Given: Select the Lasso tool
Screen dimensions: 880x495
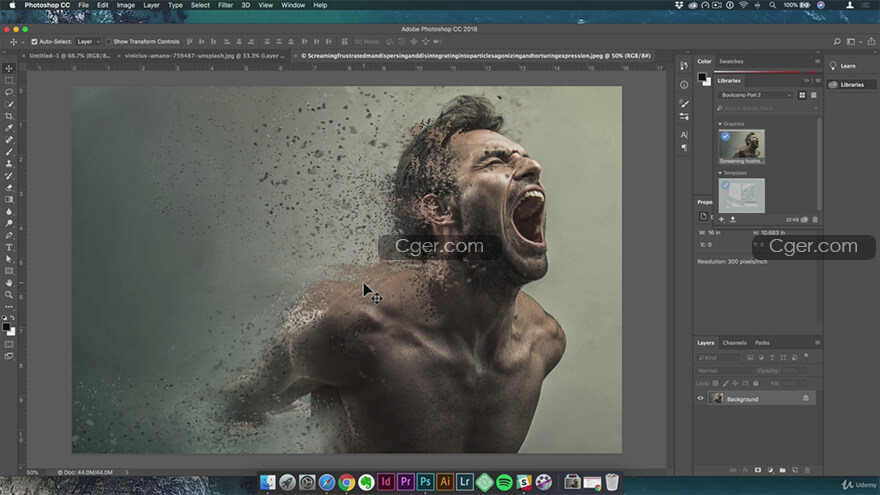Looking at the screenshot, I should point(8,92).
